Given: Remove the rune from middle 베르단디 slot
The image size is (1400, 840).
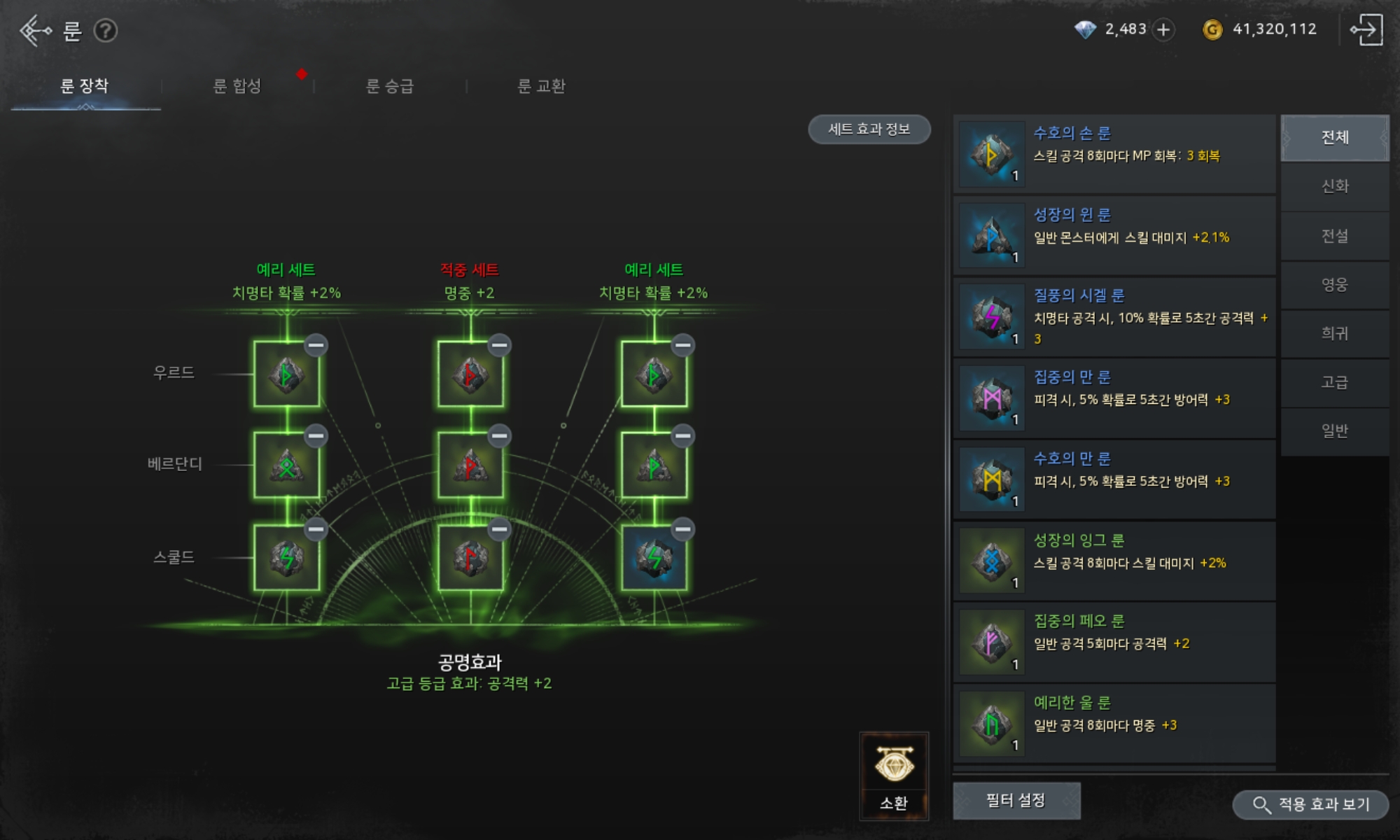Looking at the screenshot, I should (x=499, y=436).
